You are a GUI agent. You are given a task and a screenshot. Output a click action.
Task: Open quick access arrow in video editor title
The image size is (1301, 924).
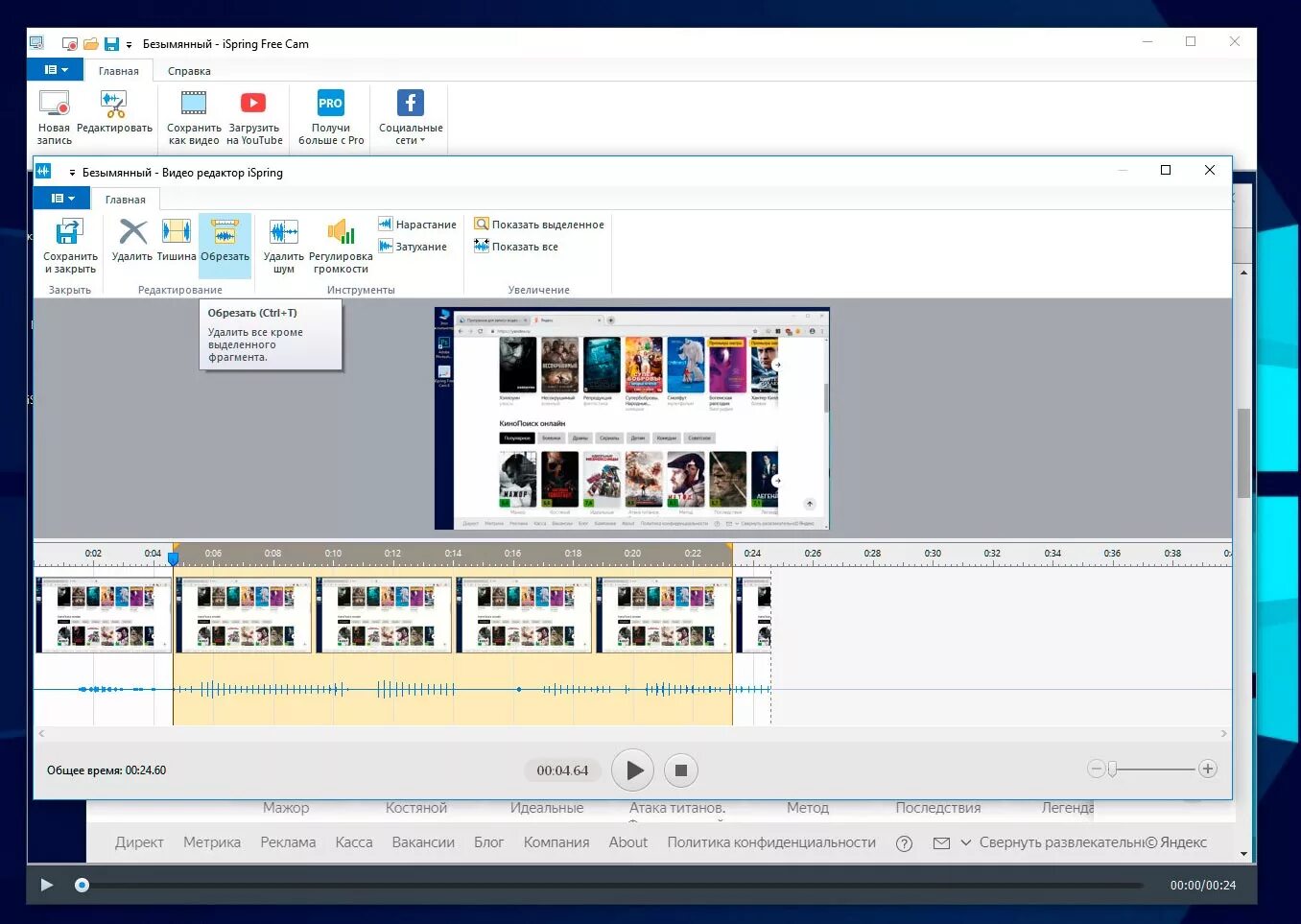[x=72, y=173]
